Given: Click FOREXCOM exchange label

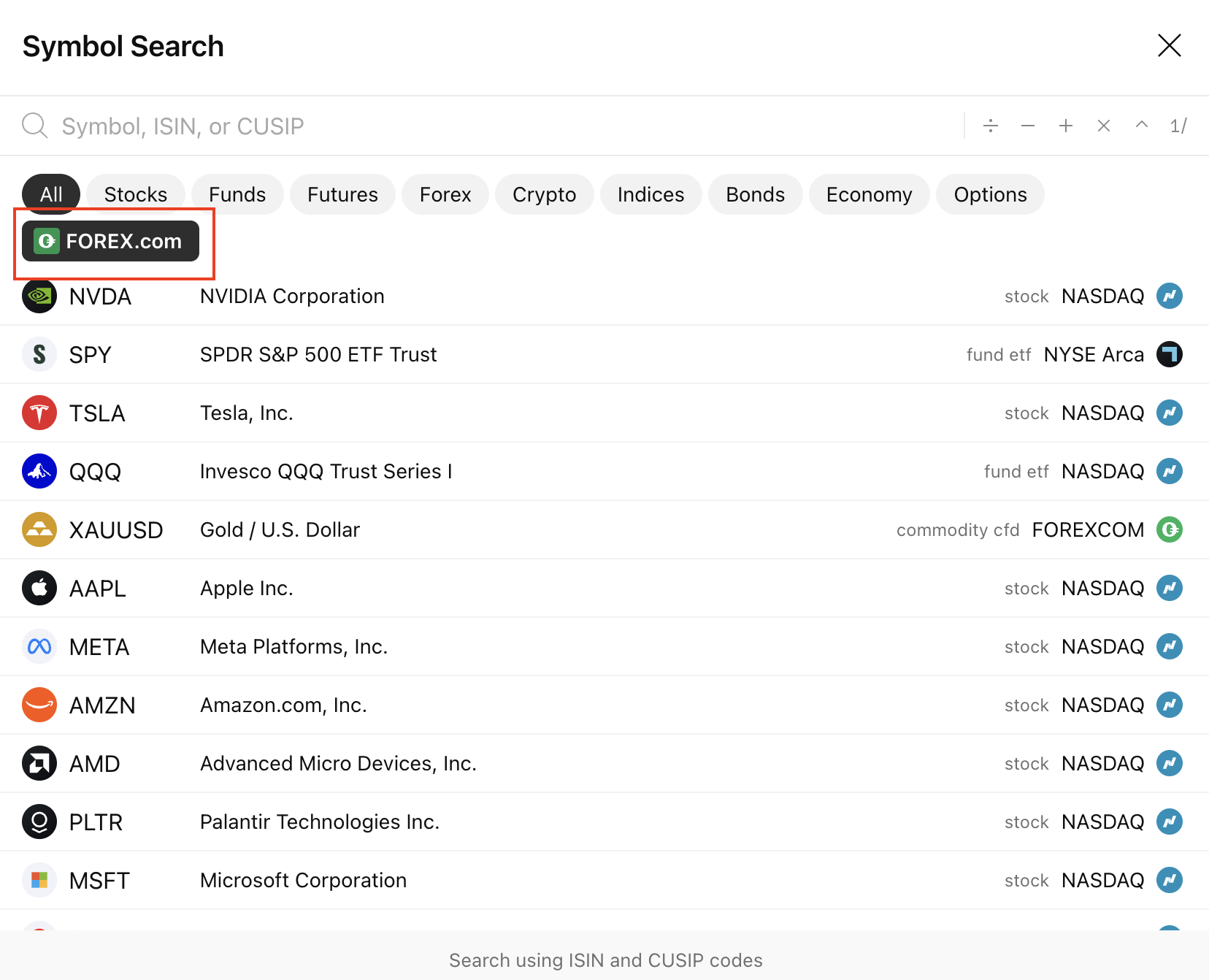Looking at the screenshot, I should tap(1088, 529).
